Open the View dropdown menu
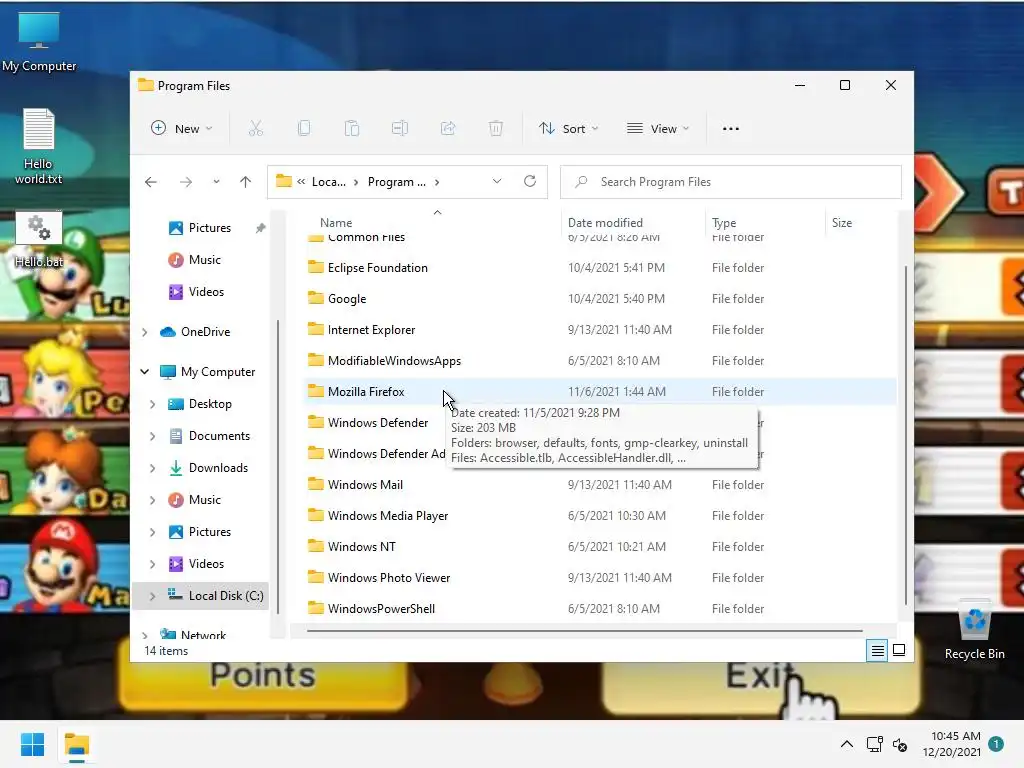1024x768 pixels. [658, 129]
